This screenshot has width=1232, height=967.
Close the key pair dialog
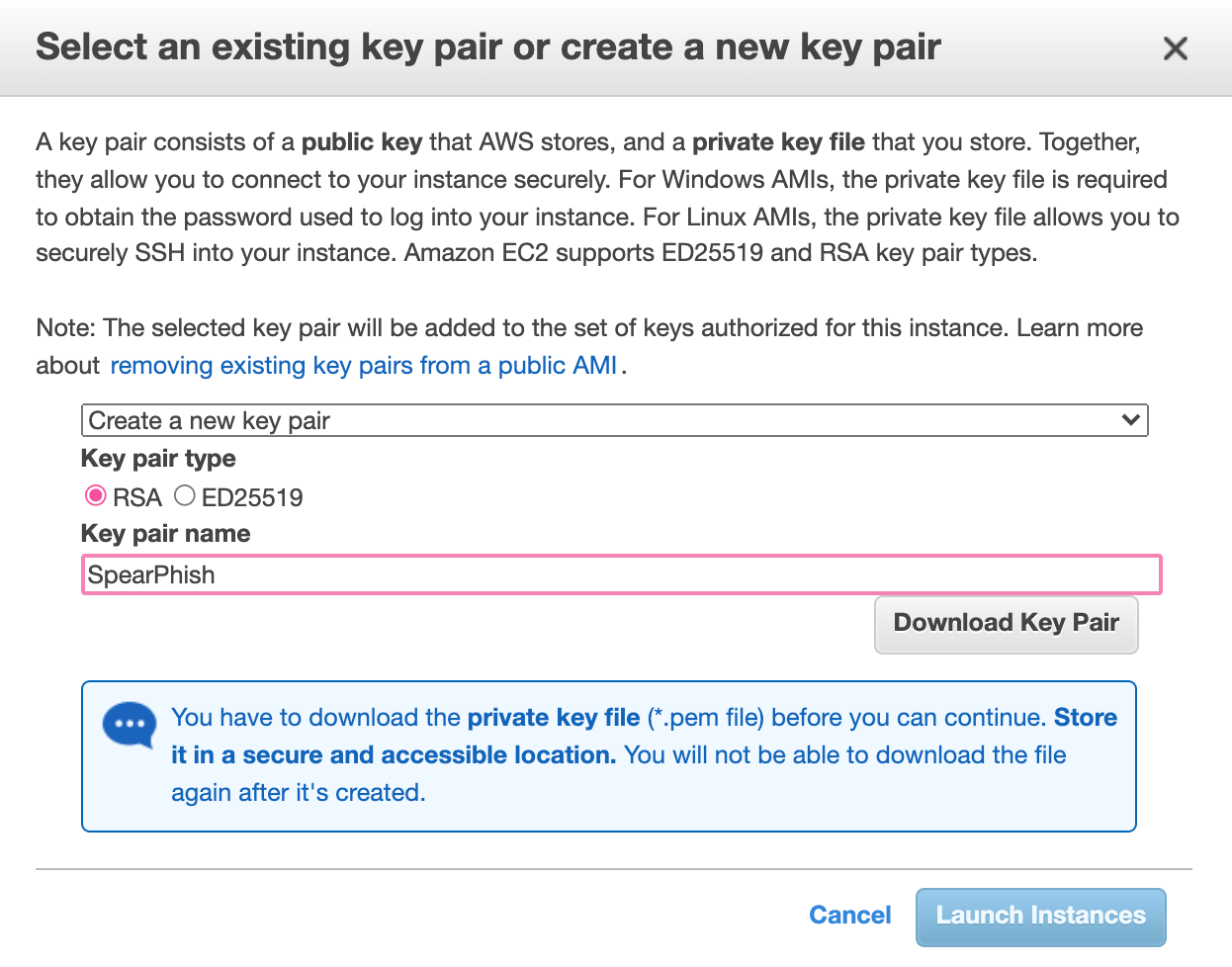(1175, 48)
